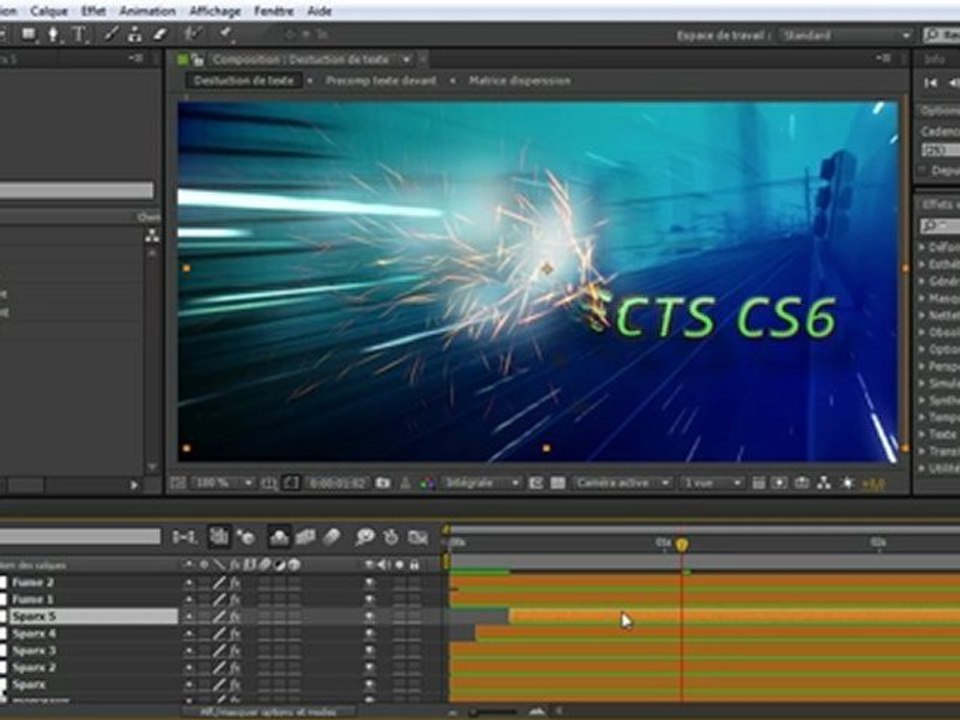
Task: Toggle pixel aspect ratio correction
Action: 759,483
